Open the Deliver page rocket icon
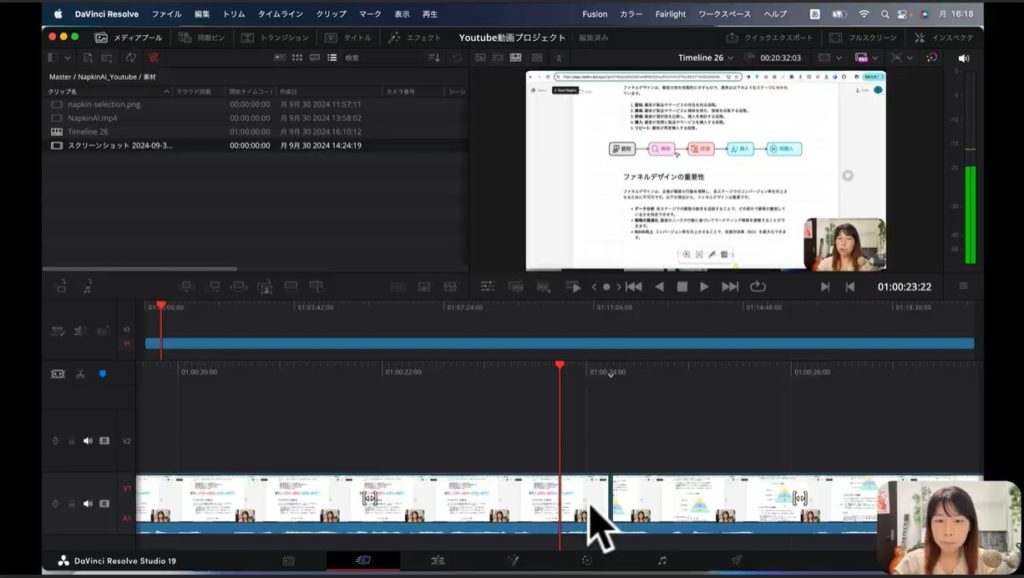Viewport: 1024px width, 578px height. (736, 561)
